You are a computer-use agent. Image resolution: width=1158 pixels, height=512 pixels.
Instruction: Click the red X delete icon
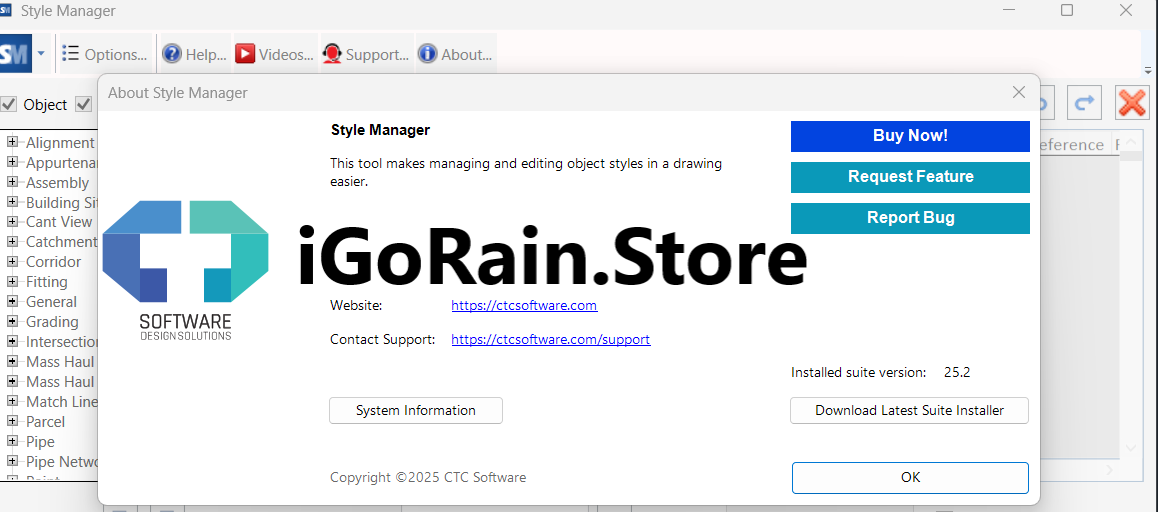(1132, 102)
